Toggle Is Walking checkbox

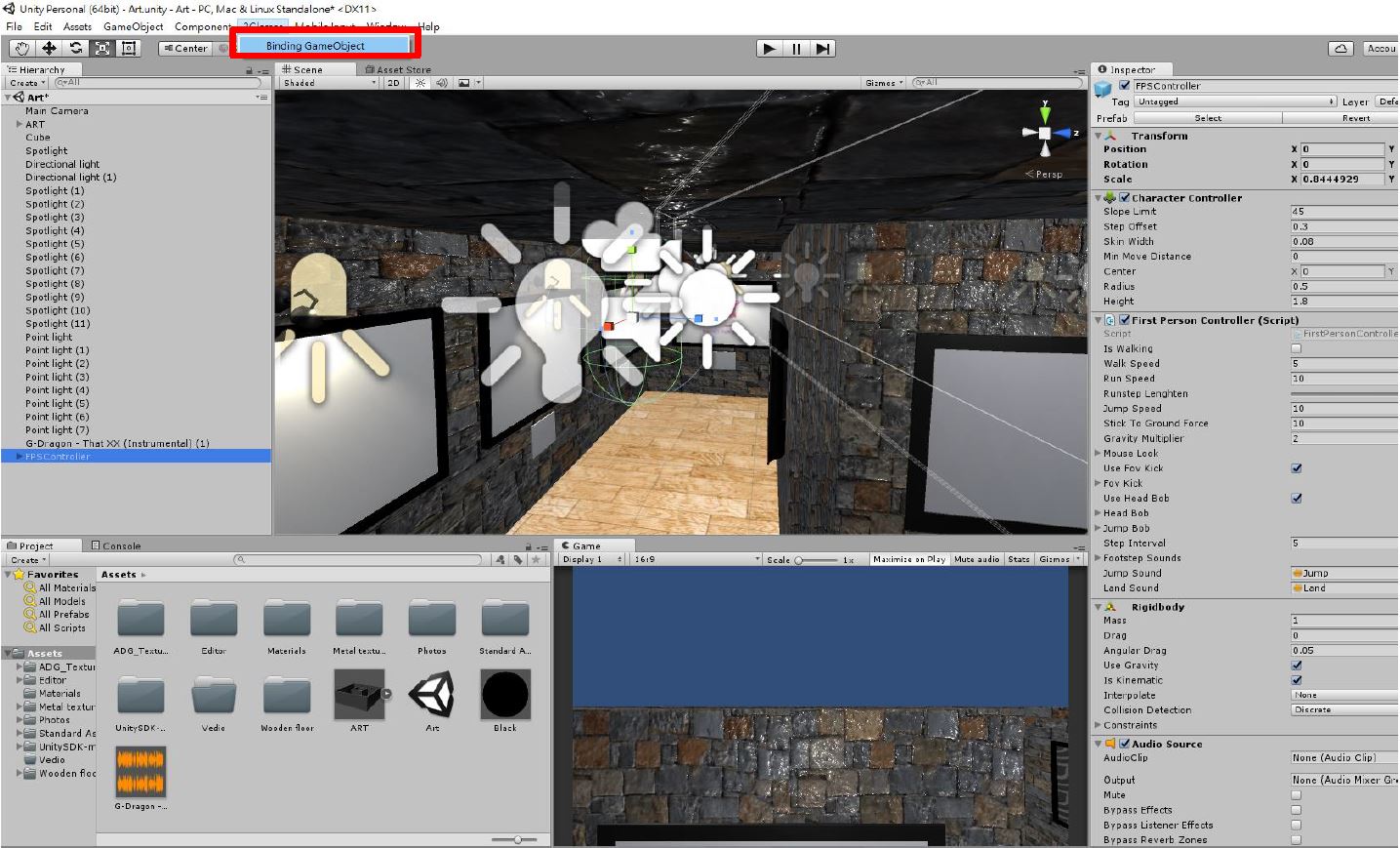(1297, 348)
